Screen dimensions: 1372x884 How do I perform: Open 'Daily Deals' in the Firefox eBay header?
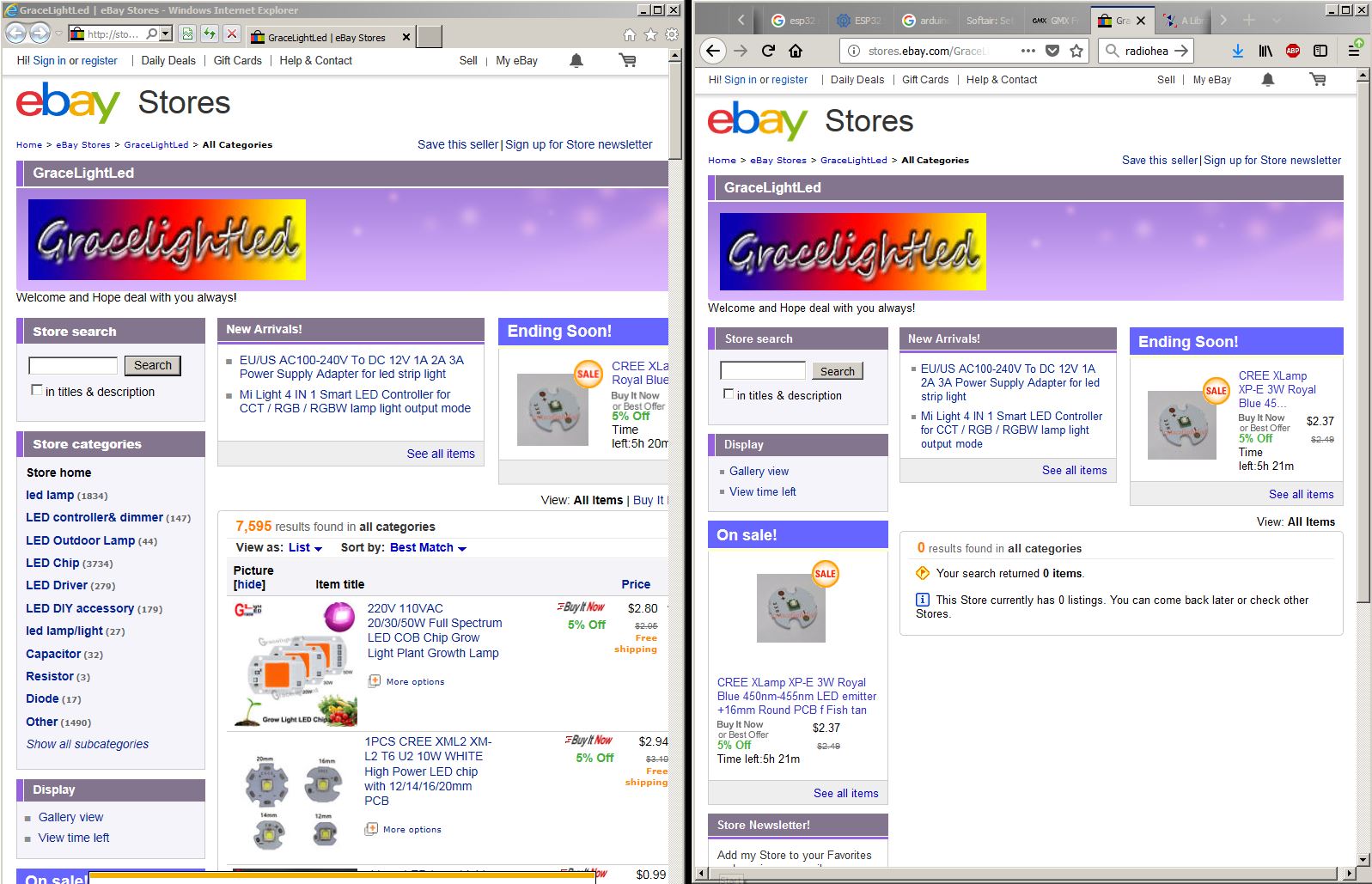pos(857,80)
